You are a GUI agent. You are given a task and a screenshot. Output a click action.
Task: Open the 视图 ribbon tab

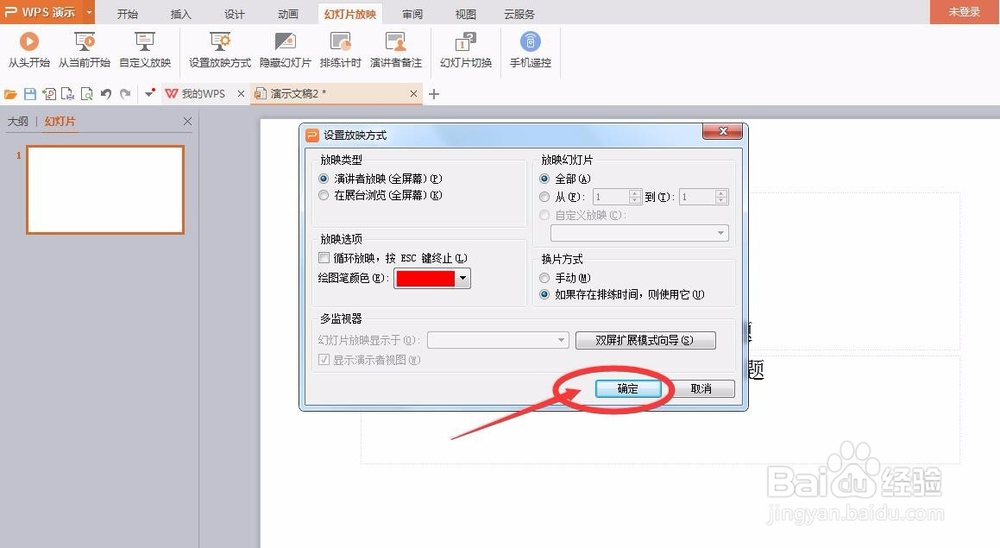point(466,13)
